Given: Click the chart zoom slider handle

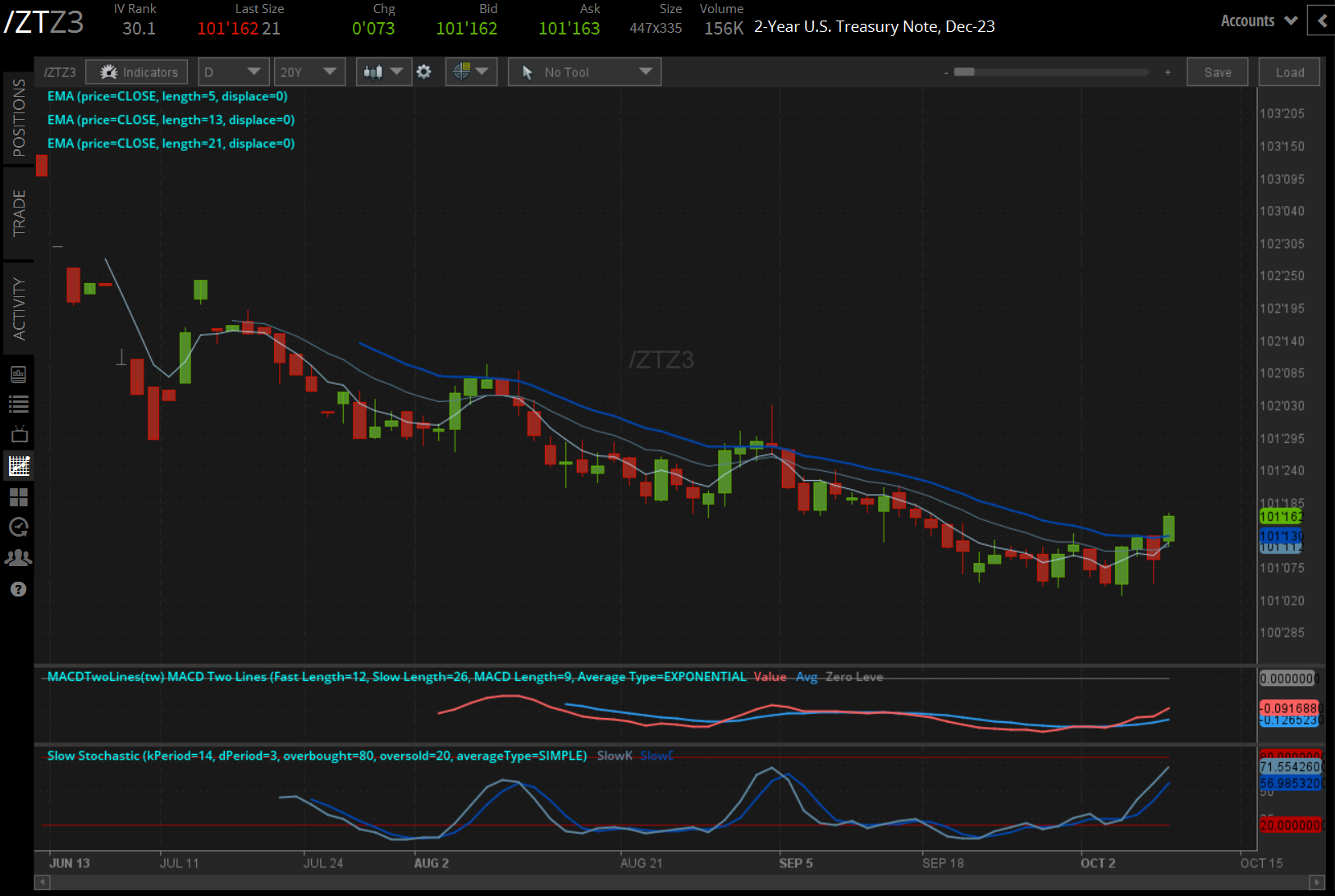Looking at the screenshot, I should pyautogui.click(x=964, y=72).
